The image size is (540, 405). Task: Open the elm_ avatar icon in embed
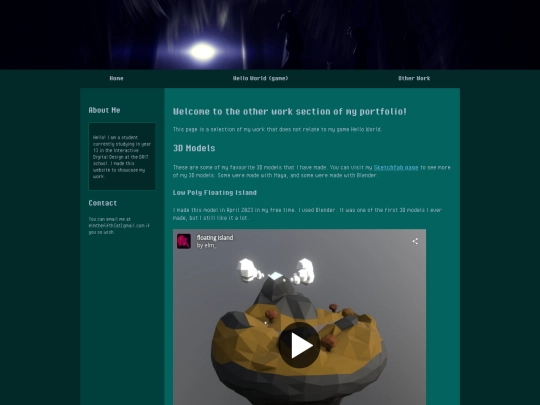184,241
